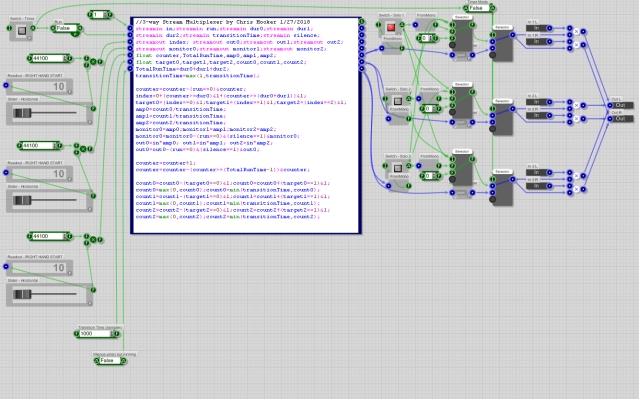Toggle the Switch - Solo 3 button
The image size is (639, 399).
[x=398, y=168]
